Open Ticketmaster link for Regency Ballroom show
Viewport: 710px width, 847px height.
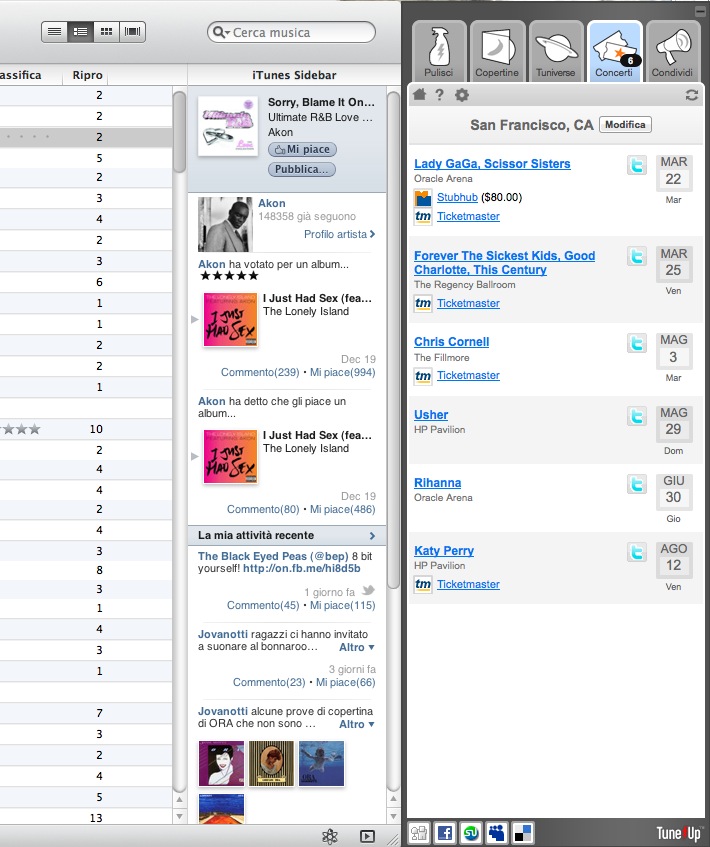(468, 303)
